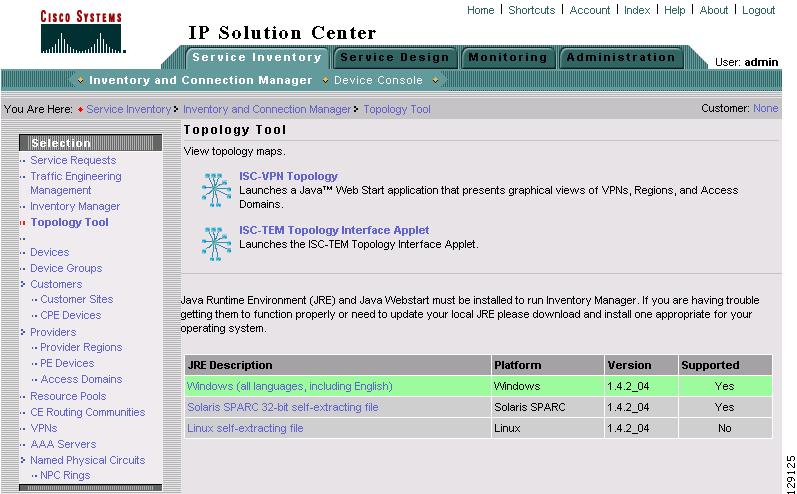Image resolution: width=797 pixels, height=494 pixels.
Task: Click the ISC-VPN Topology network icon
Action: coord(216,190)
